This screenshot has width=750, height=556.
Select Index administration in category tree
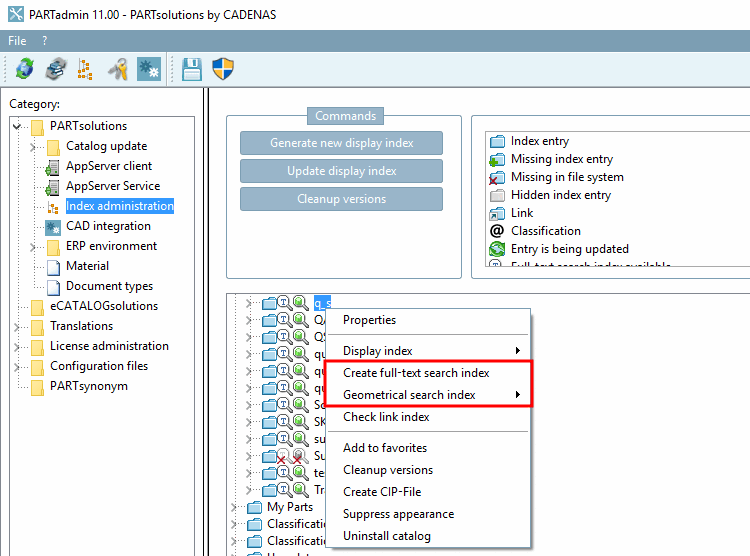click(x=120, y=206)
